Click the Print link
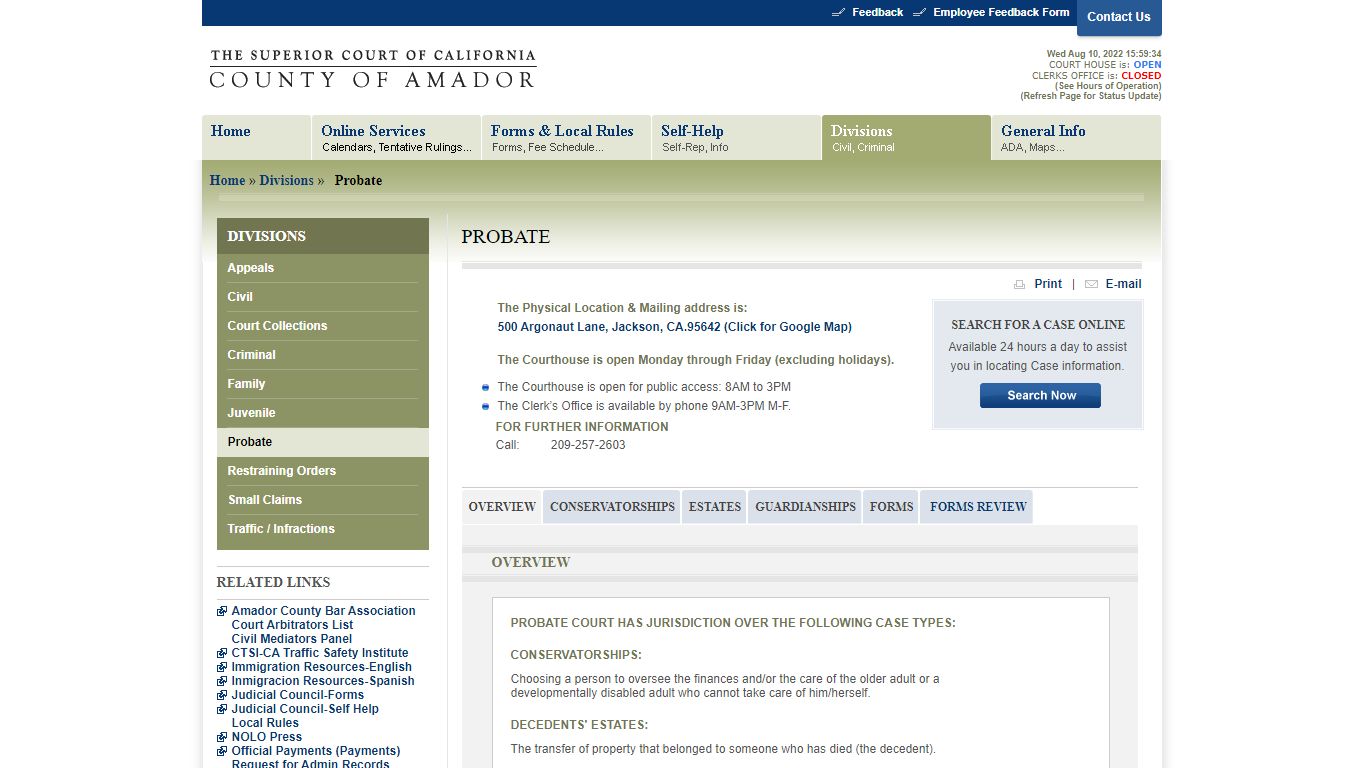Viewport: 1366px width, 768px height. click(x=1048, y=284)
